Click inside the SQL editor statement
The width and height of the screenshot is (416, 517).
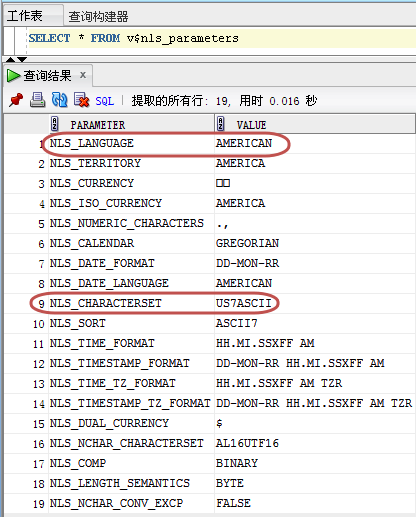point(133,38)
